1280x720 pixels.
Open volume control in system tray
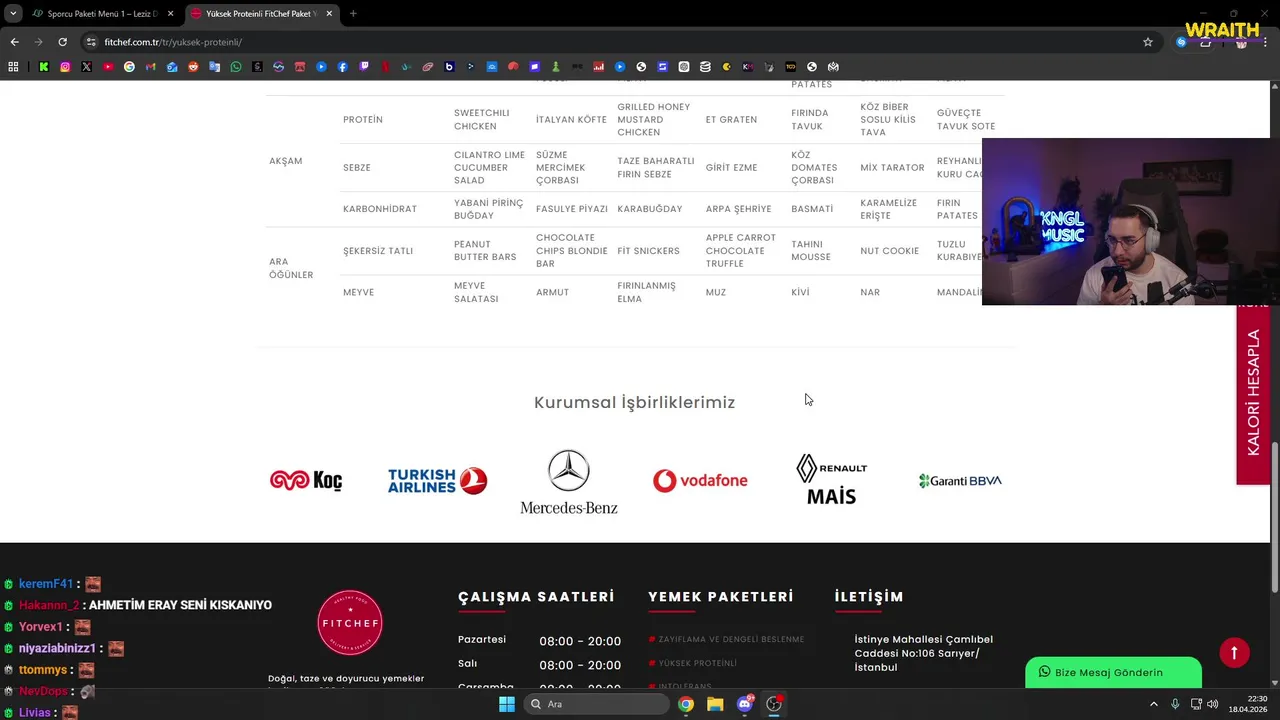click(1213, 704)
